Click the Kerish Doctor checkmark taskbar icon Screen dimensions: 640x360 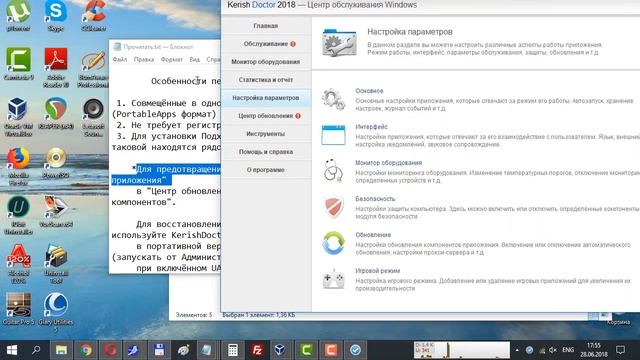(x=355, y=350)
